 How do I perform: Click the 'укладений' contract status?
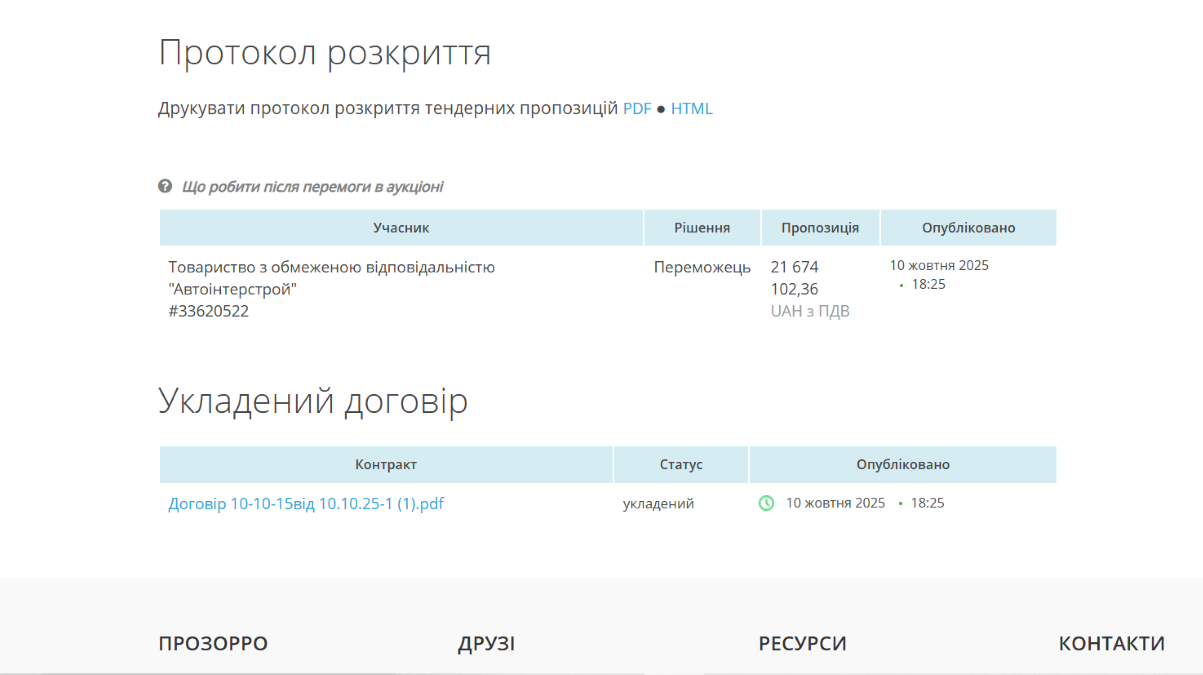658,504
